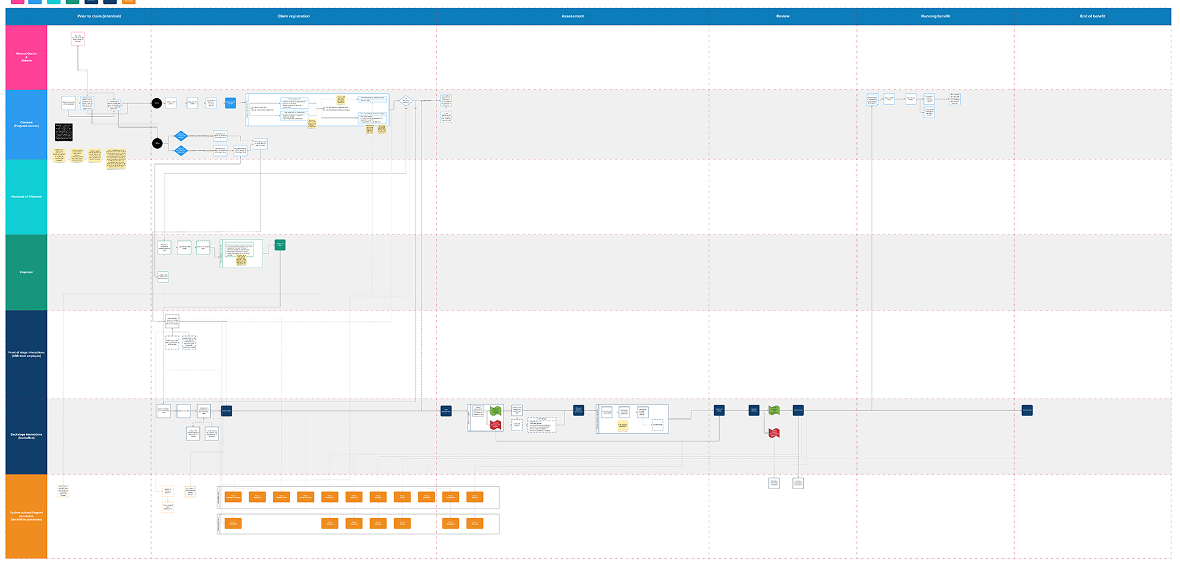Select the pink-outlined box in Medical Doctor lane
This screenshot has width=1180, height=568.
(78, 38)
